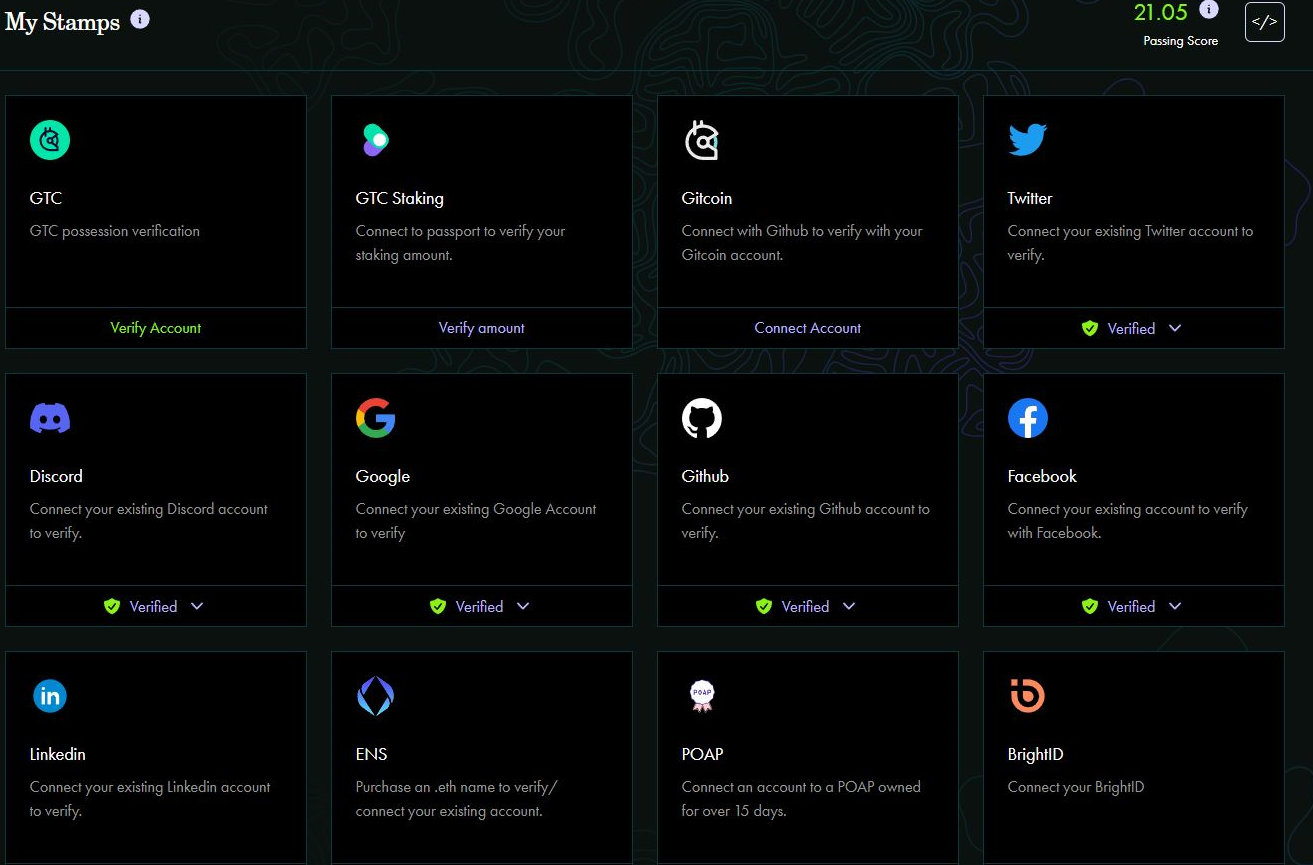Click the GTC Staking card title

click(400, 198)
